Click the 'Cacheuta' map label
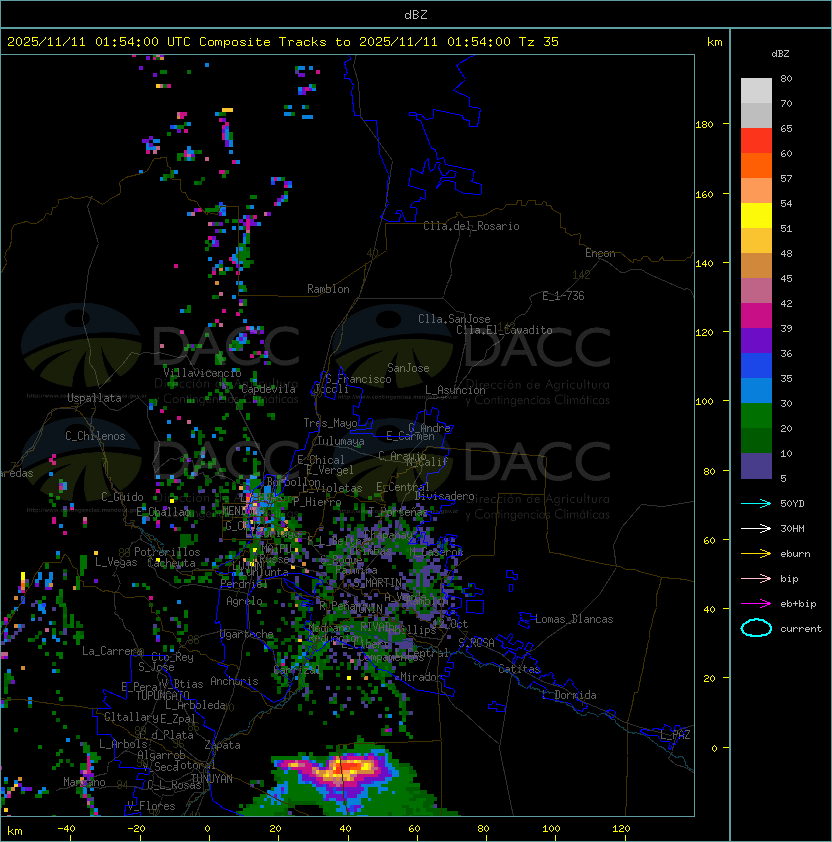 coord(171,563)
